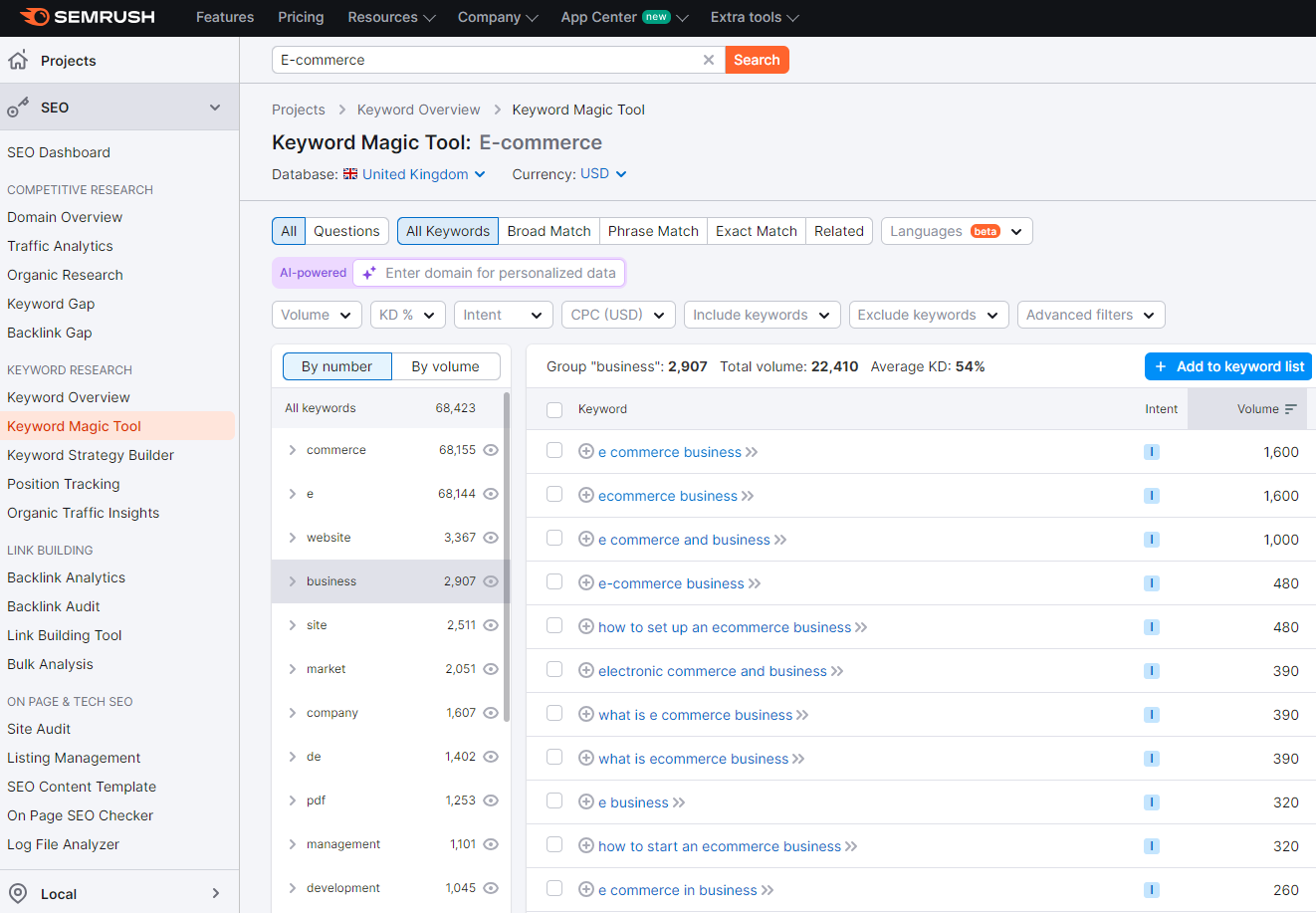
Task: Toggle eye icon for 'website' group
Action: pos(491,538)
